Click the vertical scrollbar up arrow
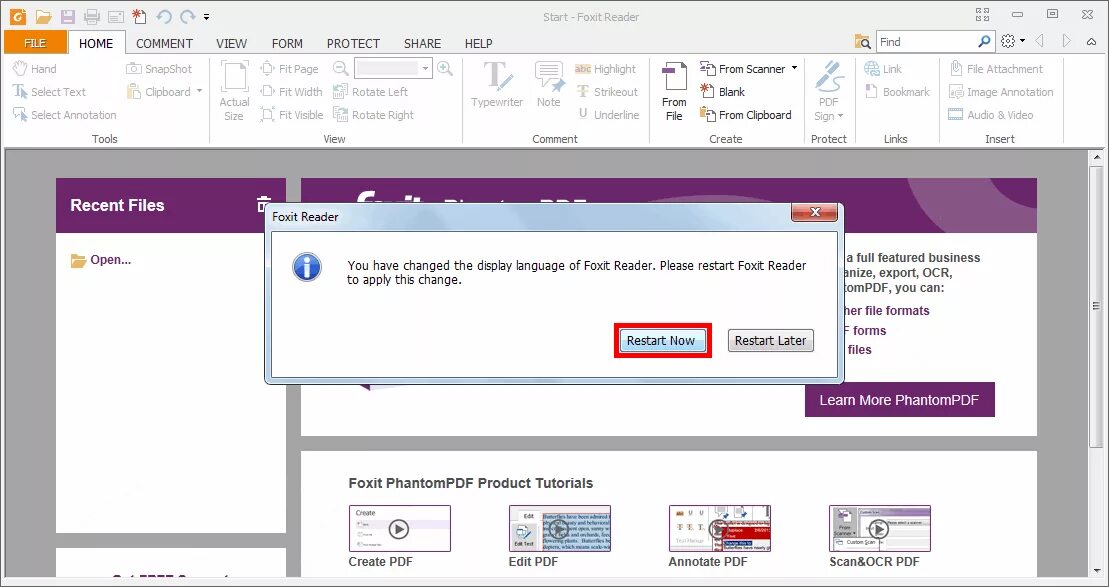 point(1097,156)
